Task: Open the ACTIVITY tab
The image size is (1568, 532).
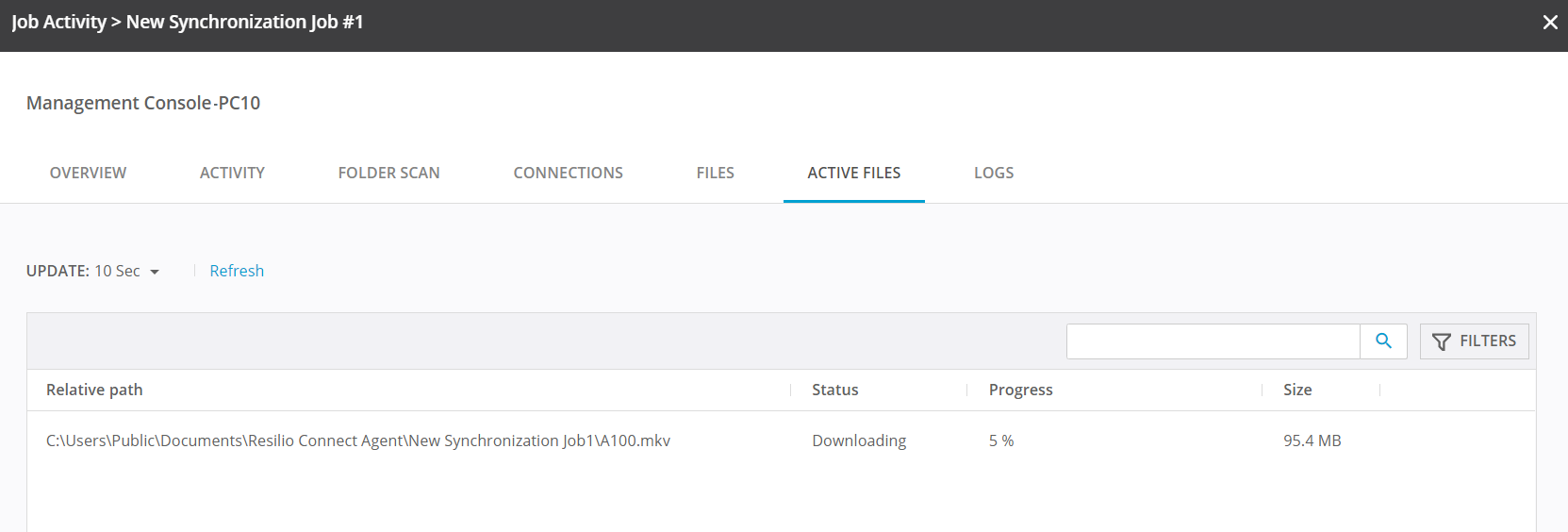Action: (x=232, y=174)
